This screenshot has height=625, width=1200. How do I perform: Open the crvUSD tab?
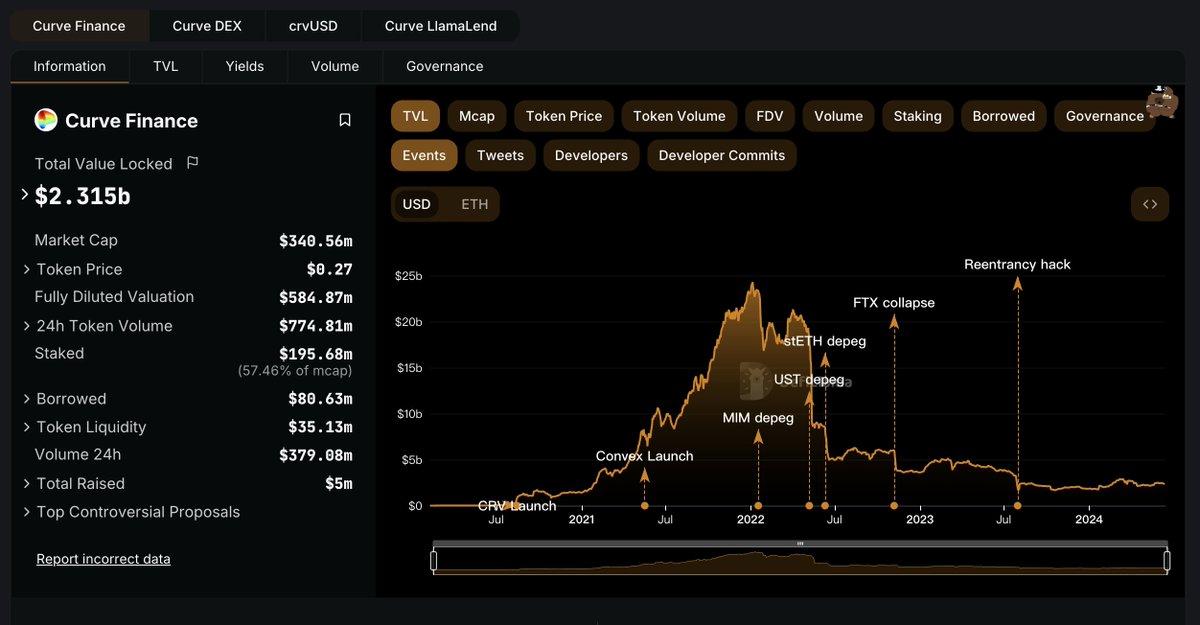(x=312, y=26)
